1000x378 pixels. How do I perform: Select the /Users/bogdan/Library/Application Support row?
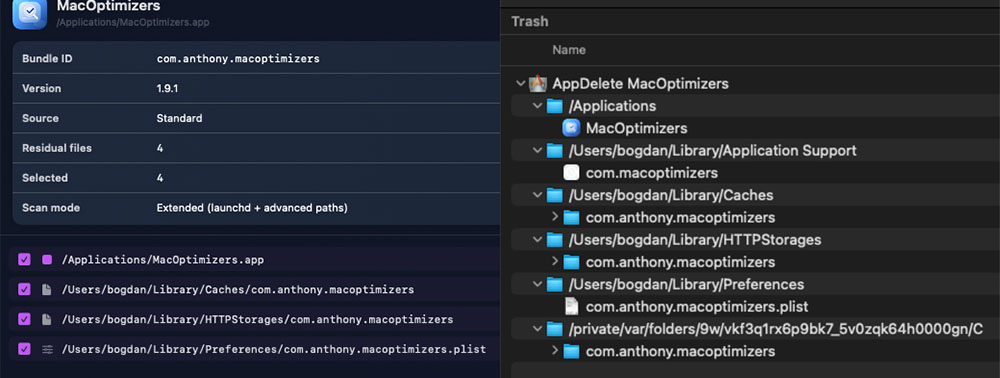[x=756, y=150]
